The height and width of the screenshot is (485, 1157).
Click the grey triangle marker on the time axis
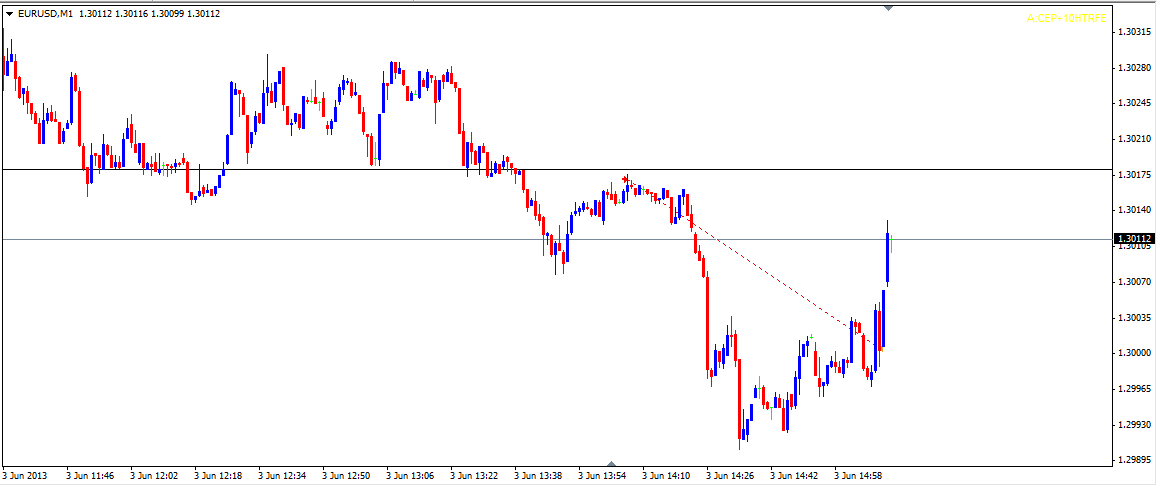(612, 463)
